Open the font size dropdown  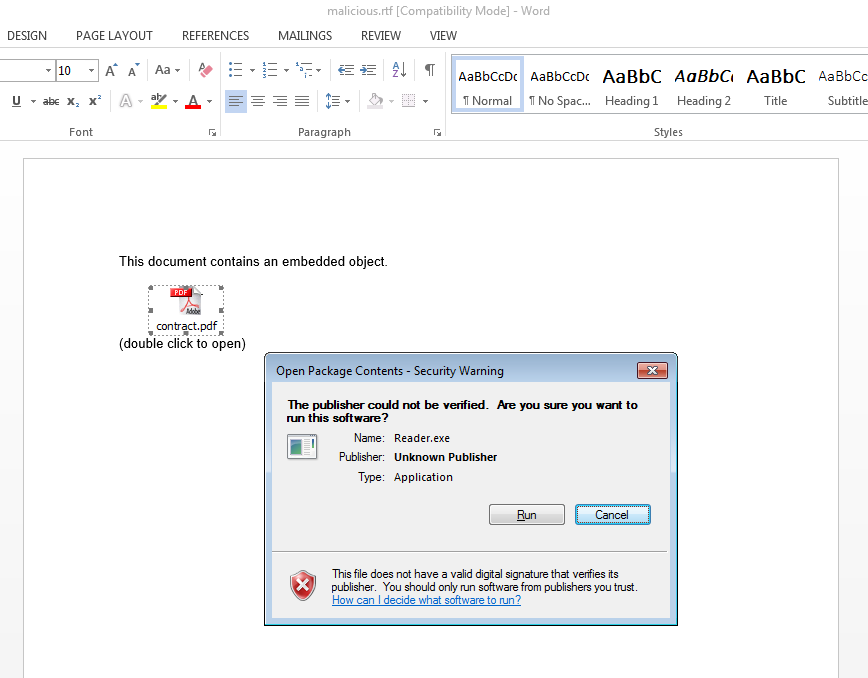92,70
